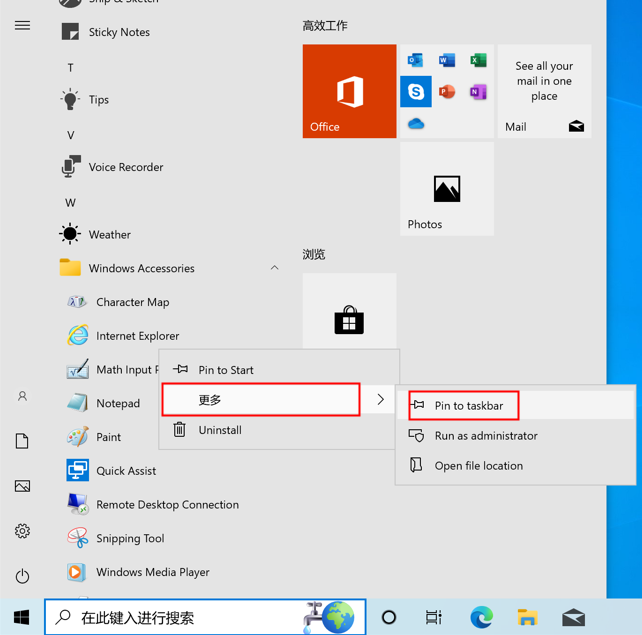642x635 pixels.
Task: Open Microsoft Edge from the taskbar
Action: (x=481, y=617)
